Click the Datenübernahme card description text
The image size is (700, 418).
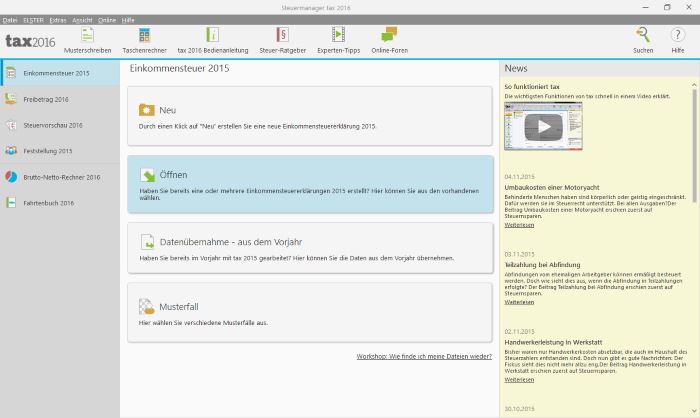pyautogui.click(x=296, y=258)
